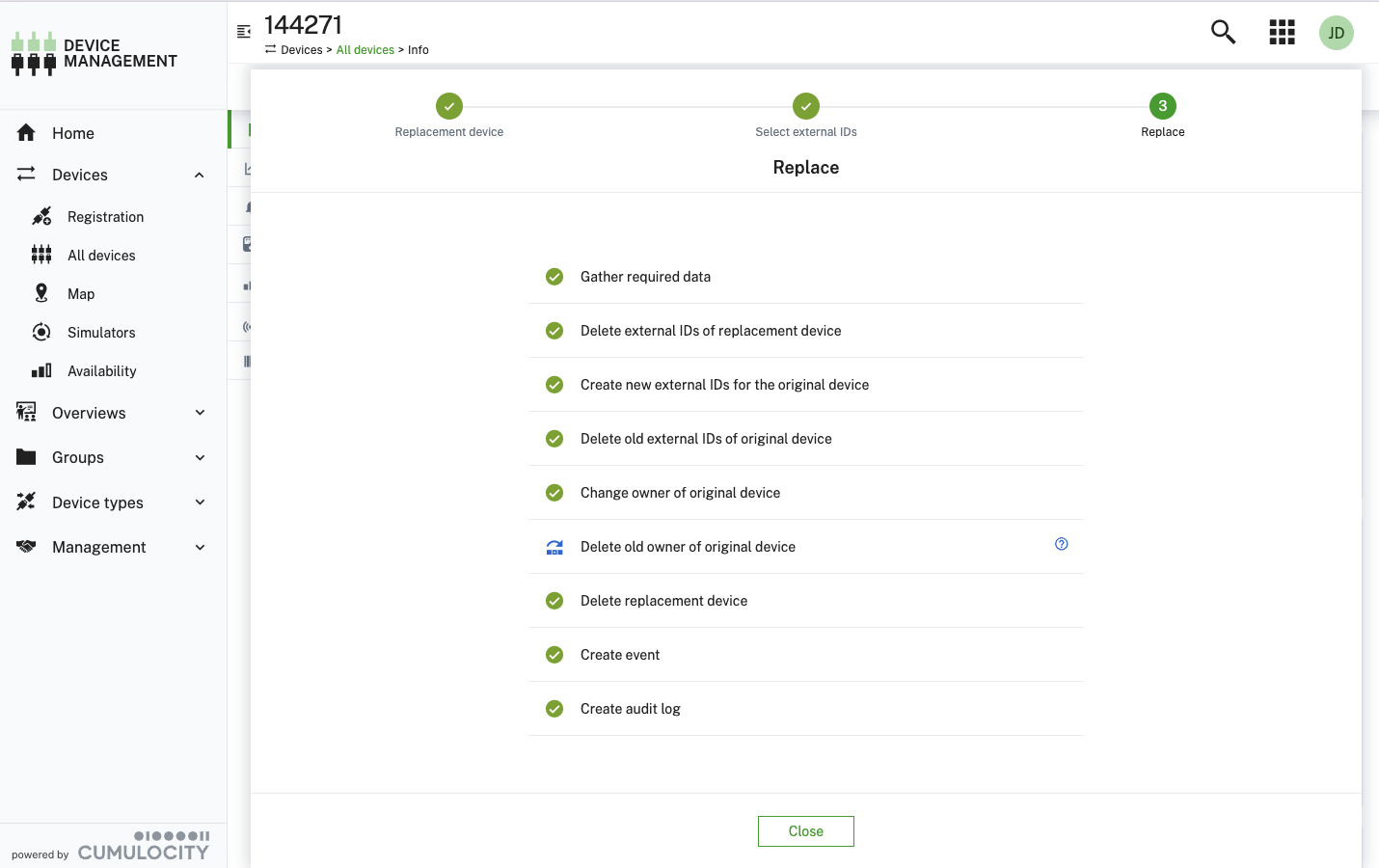Image resolution: width=1379 pixels, height=868 pixels.
Task: Collapse the Devices section
Action: 199,175
